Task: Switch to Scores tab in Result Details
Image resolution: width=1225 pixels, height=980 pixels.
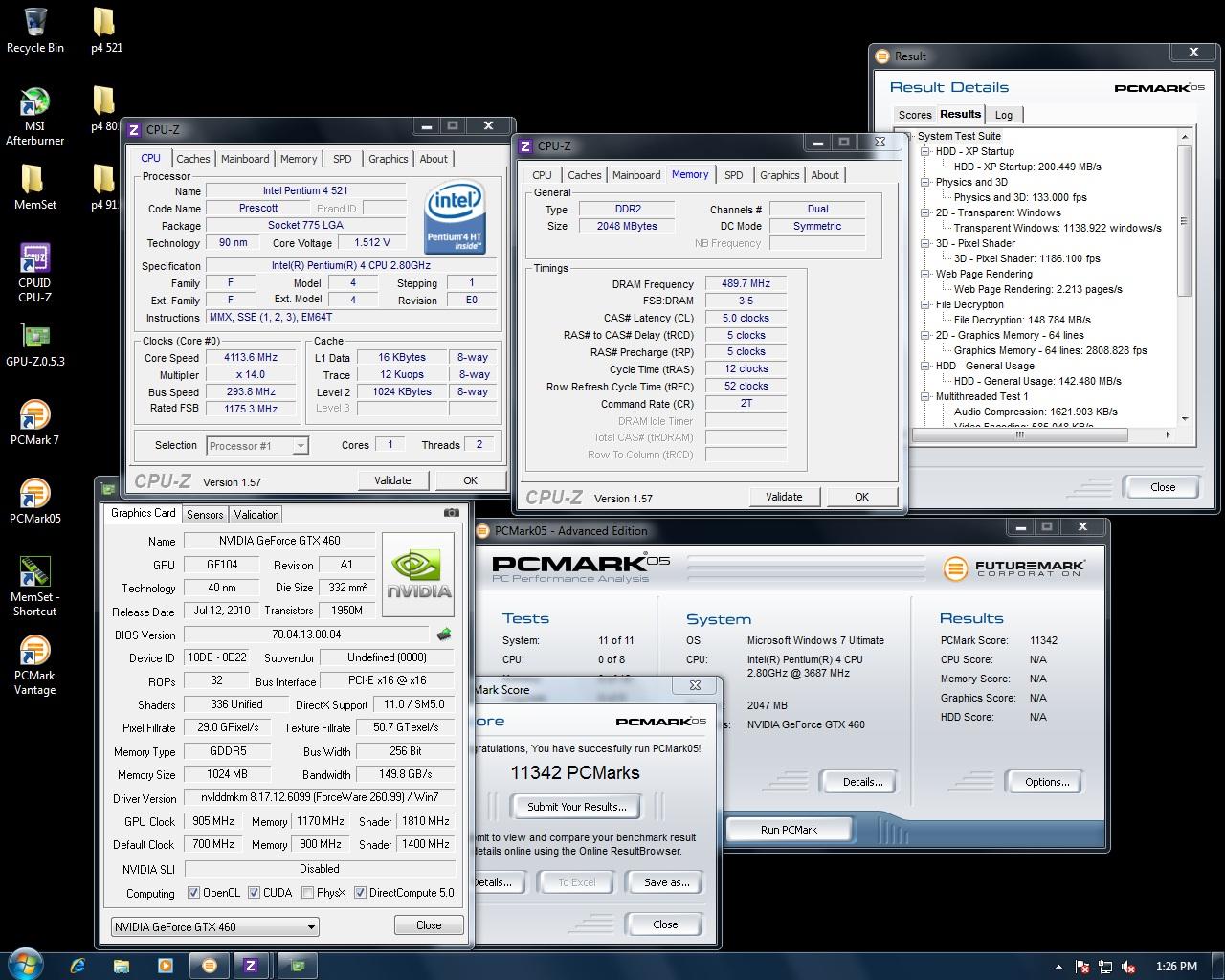Action: [x=915, y=115]
